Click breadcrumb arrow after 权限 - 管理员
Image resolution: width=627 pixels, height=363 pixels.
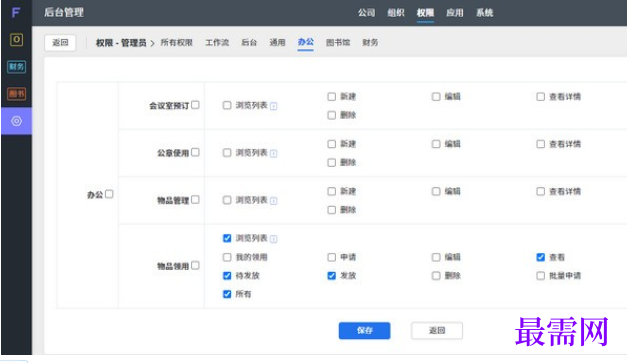pyautogui.click(x=152, y=43)
